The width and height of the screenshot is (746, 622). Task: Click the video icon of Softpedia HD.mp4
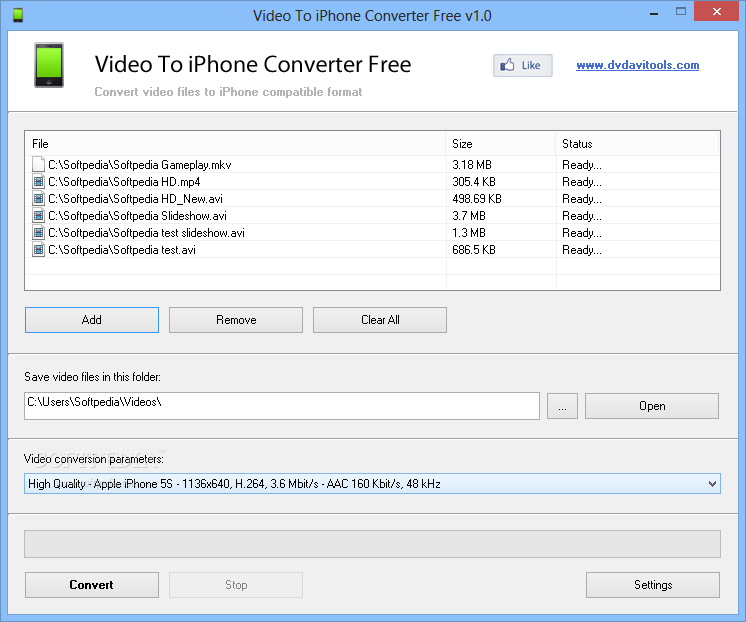(39, 182)
